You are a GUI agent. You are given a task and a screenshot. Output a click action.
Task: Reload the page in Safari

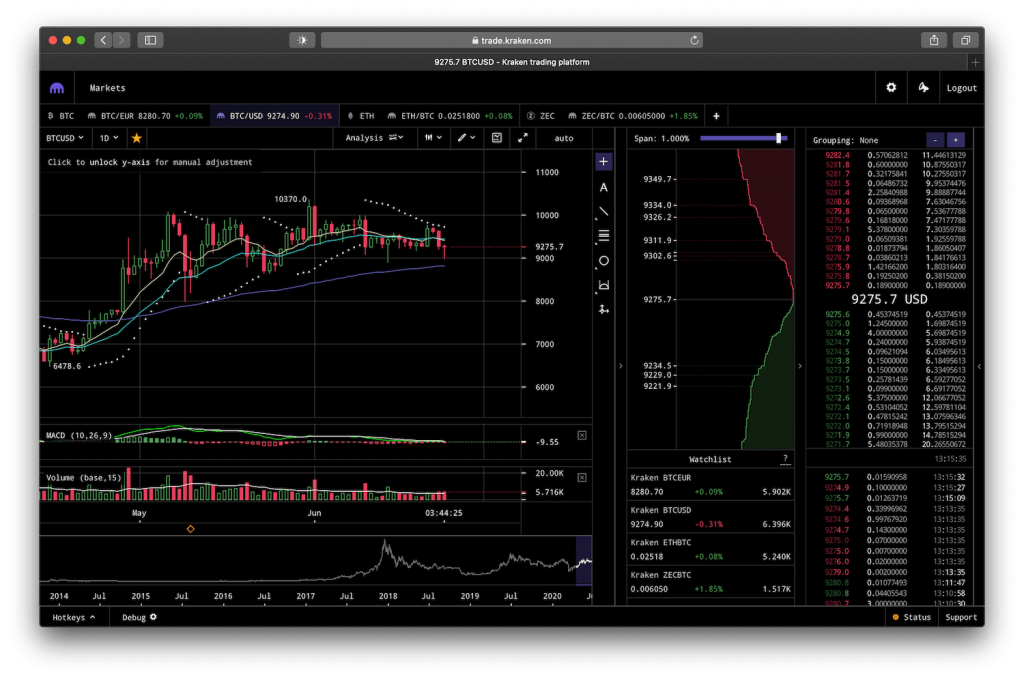(694, 40)
